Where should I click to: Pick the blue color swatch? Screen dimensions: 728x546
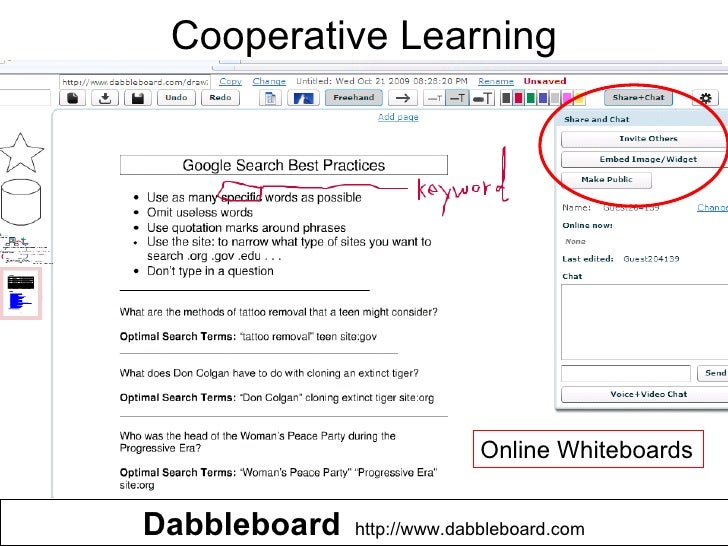coord(543,98)
